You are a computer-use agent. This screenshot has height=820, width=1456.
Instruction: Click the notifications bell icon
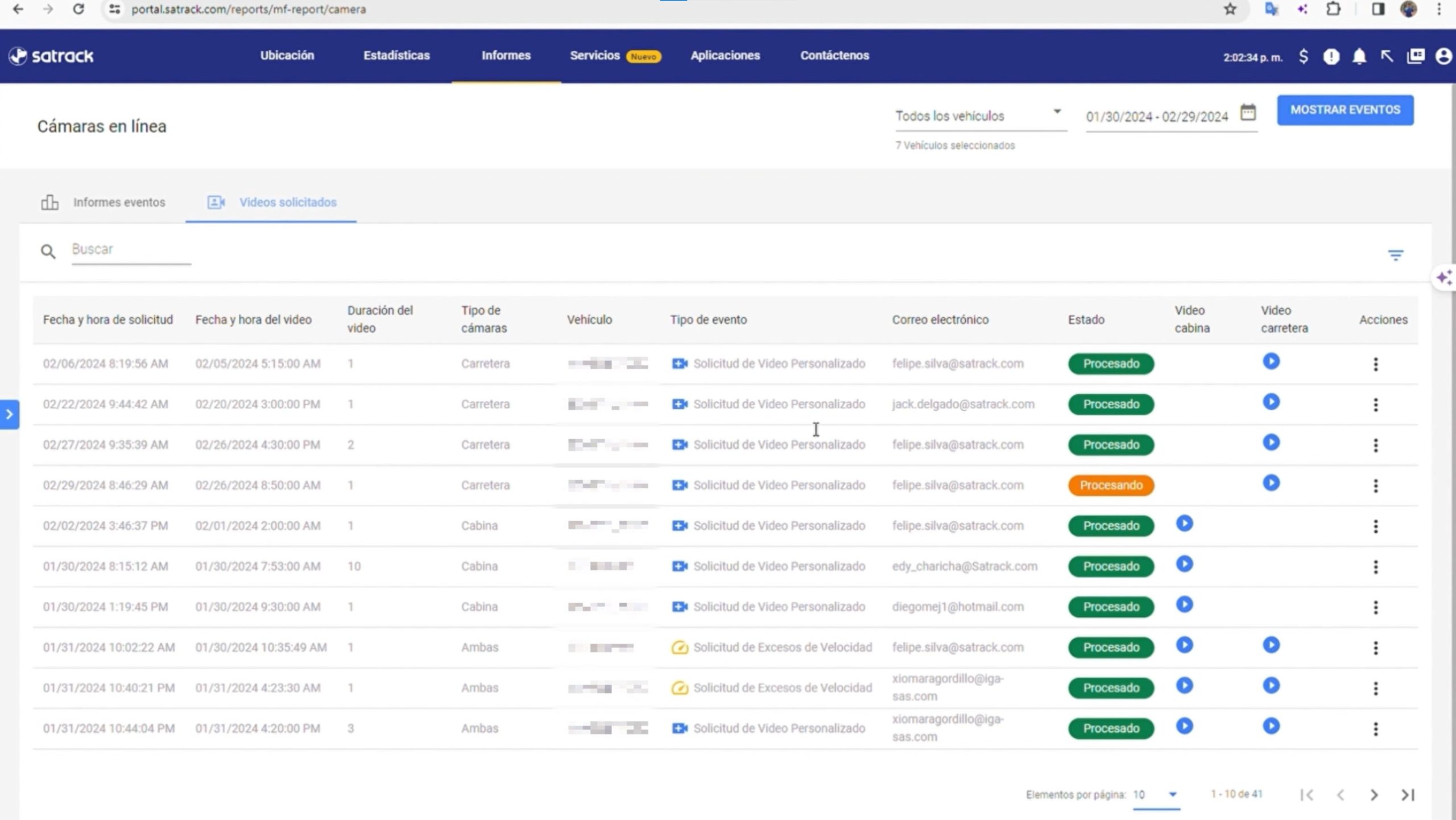pos(1359,56)
